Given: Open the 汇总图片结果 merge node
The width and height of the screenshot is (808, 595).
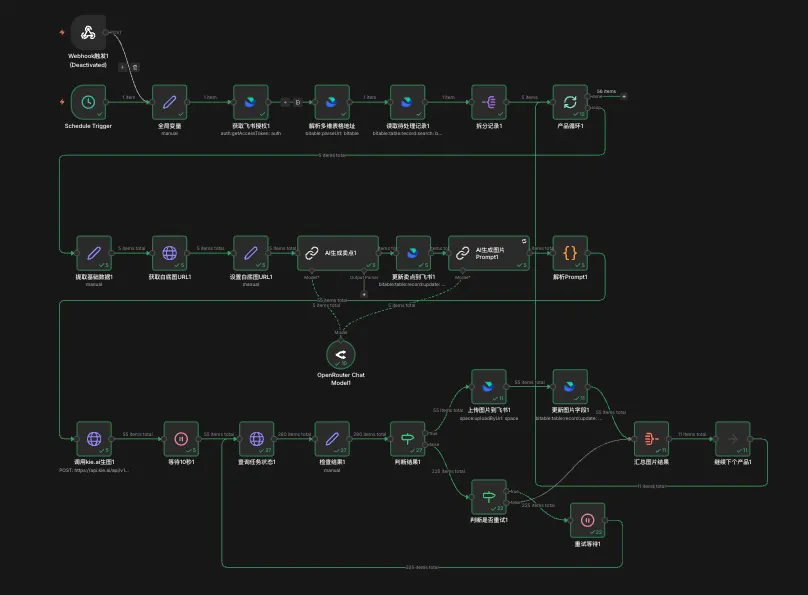Looking at the screenshot, I should click(651, 438).
